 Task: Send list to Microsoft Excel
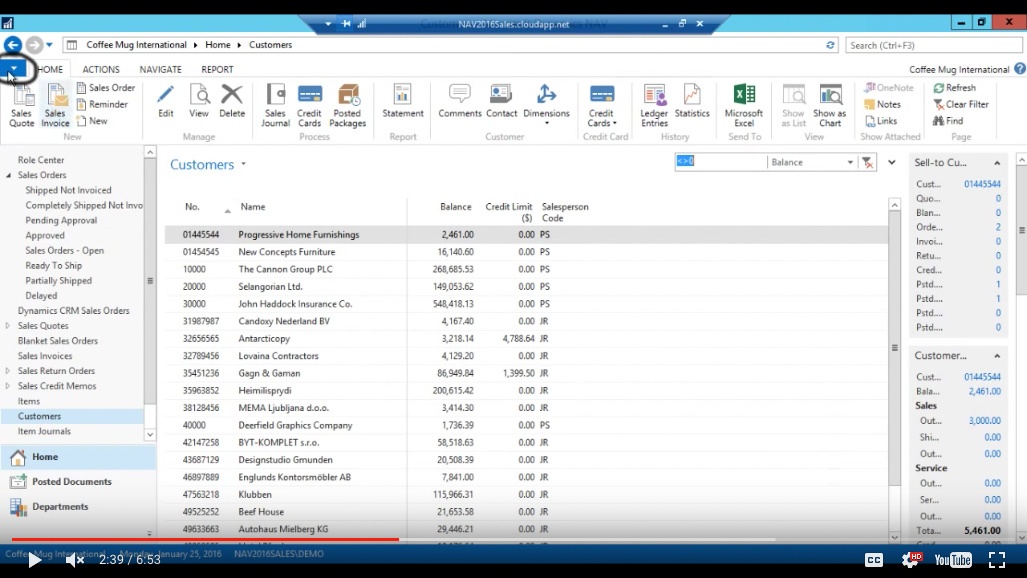[x=744, y=106]
